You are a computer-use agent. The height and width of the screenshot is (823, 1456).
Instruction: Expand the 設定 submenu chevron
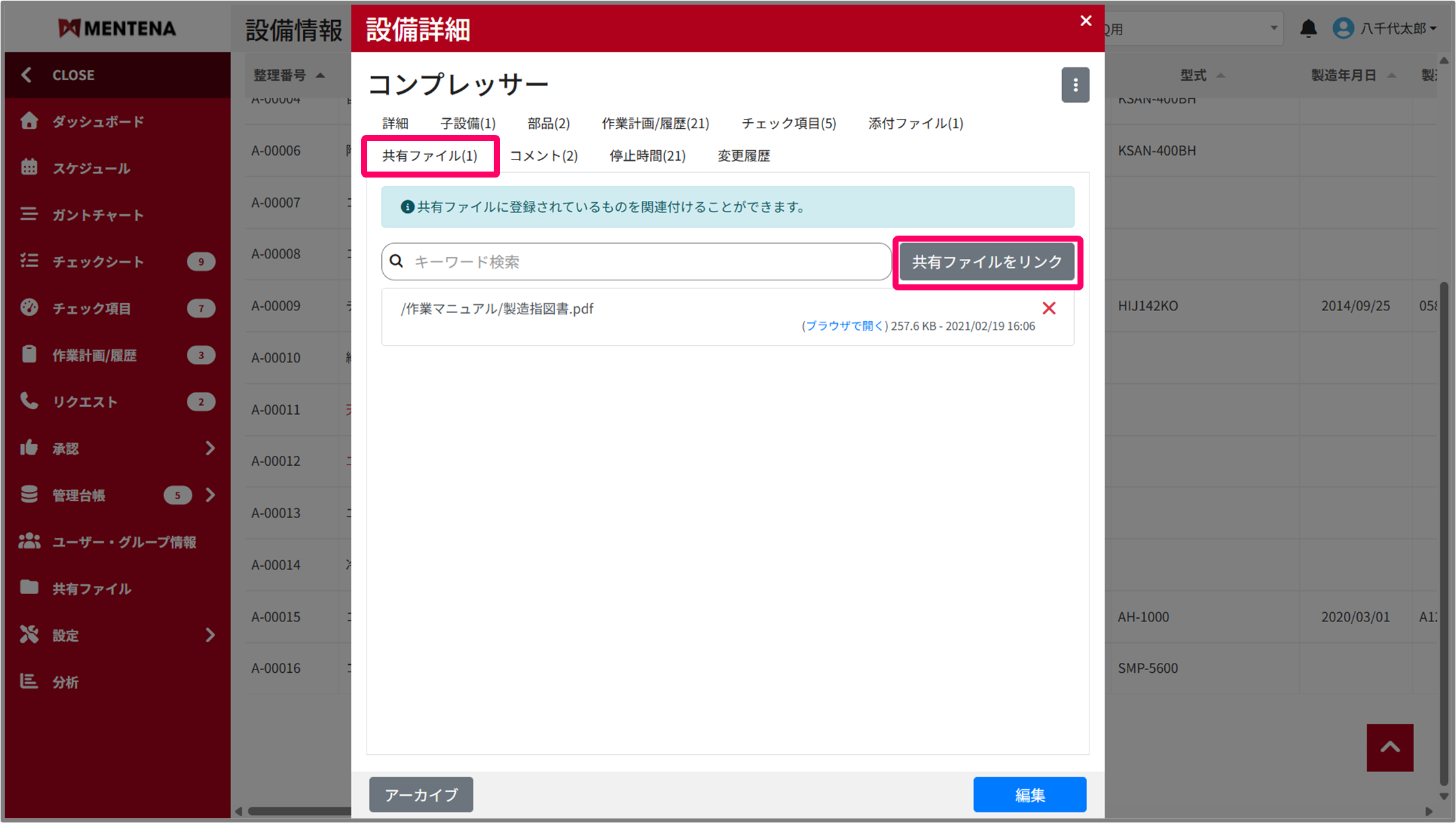pyautogui.click(x=210, y=635)
